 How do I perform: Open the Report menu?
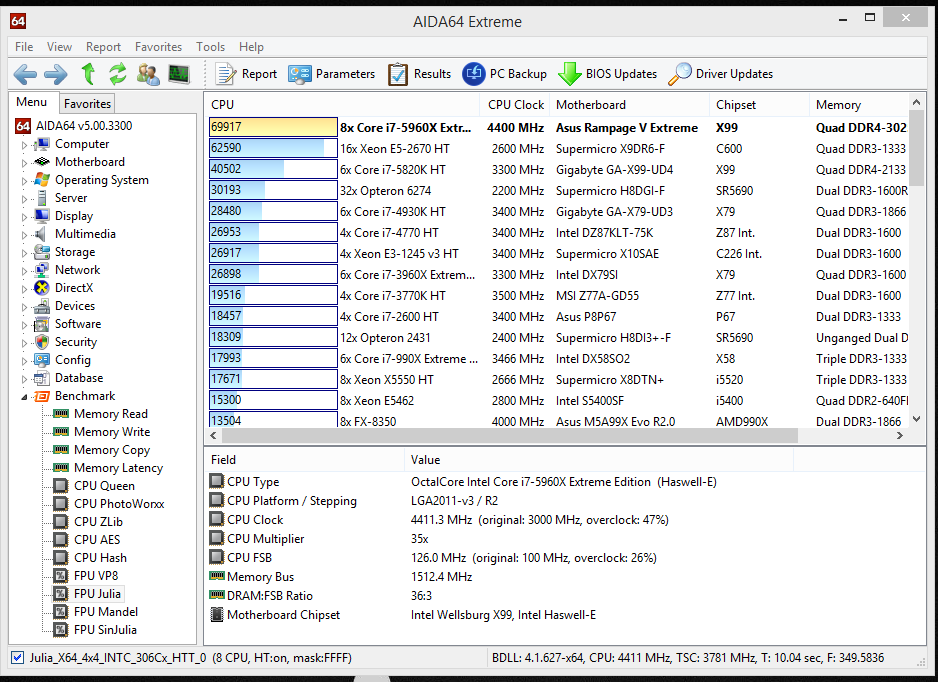103,47
